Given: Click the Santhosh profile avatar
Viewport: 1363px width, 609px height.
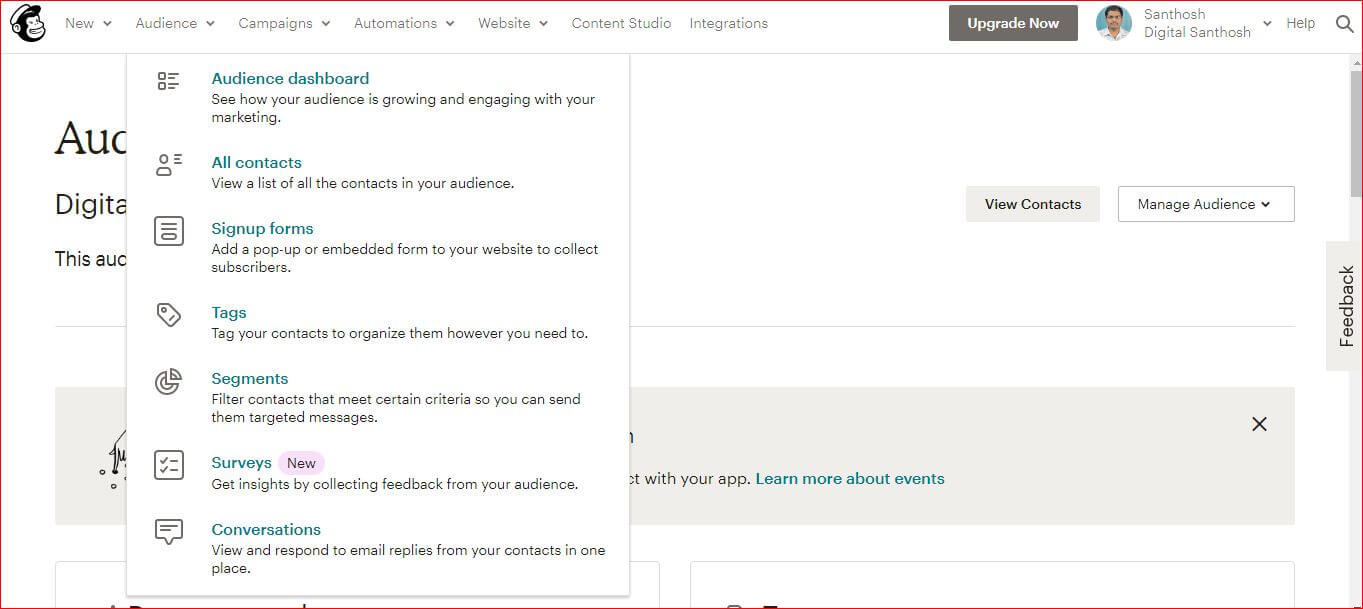Looking at the screenshot, I should [1113, 23].
